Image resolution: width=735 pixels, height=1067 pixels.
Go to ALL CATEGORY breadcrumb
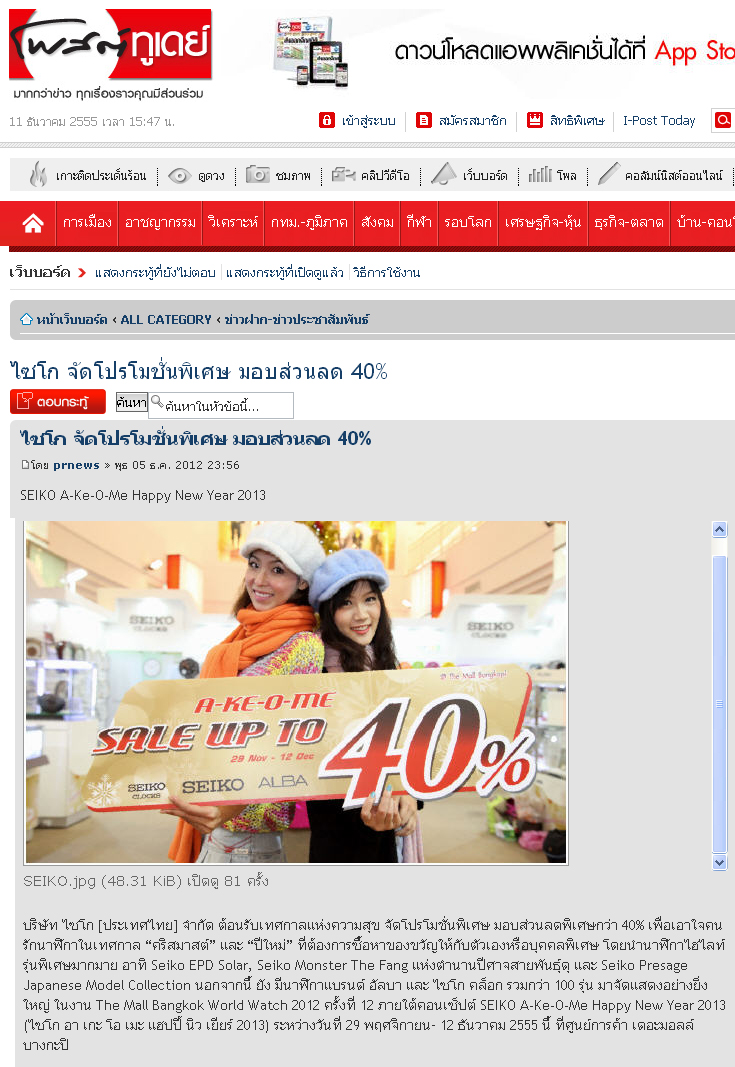pyautogui.click(x=166, y=319)
